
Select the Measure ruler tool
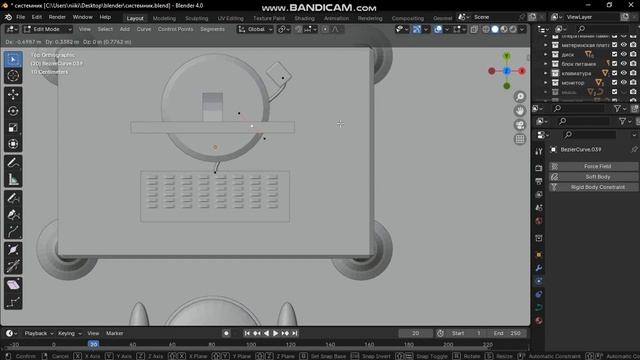click(13, 180)
